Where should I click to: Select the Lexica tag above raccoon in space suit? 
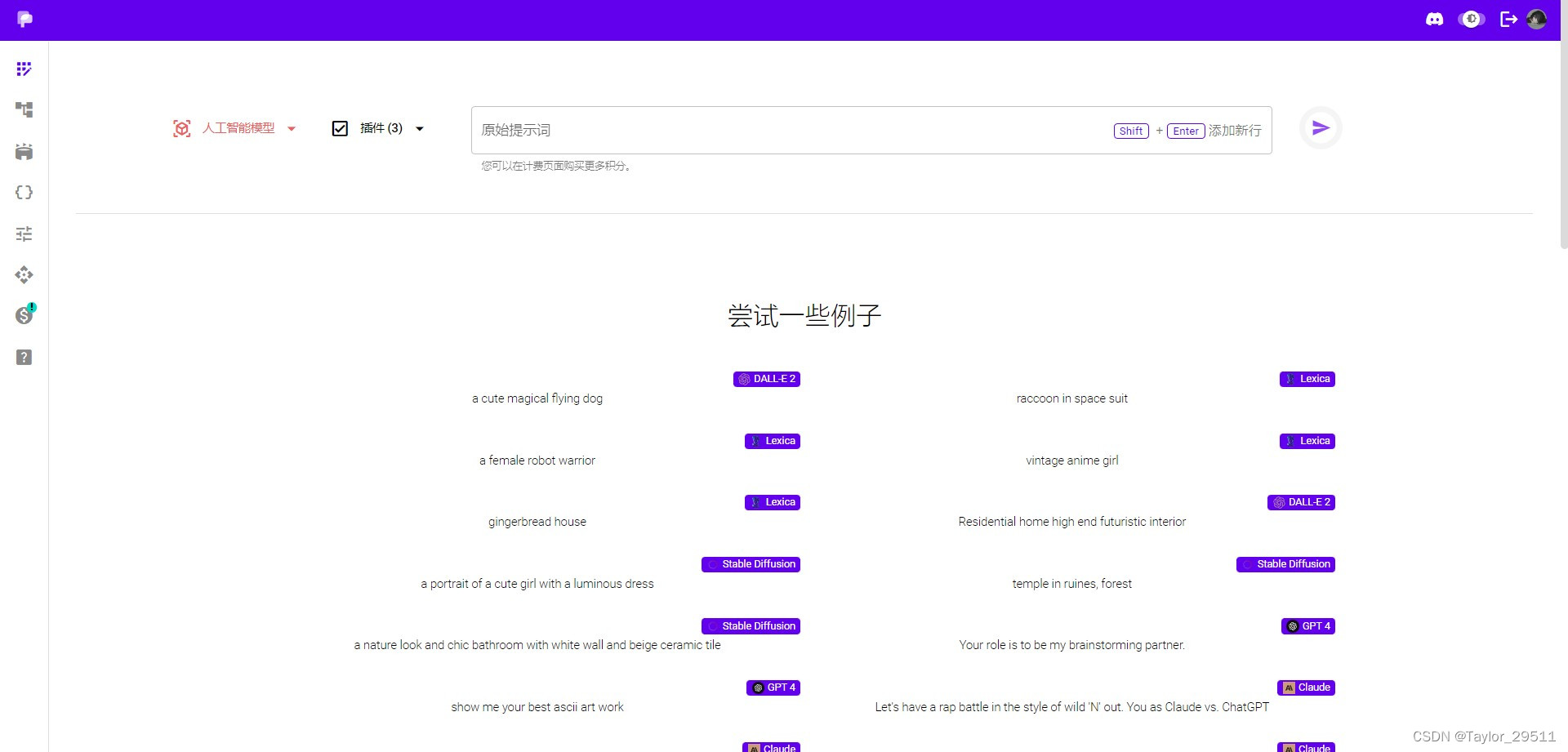[x=1307, y=379]
